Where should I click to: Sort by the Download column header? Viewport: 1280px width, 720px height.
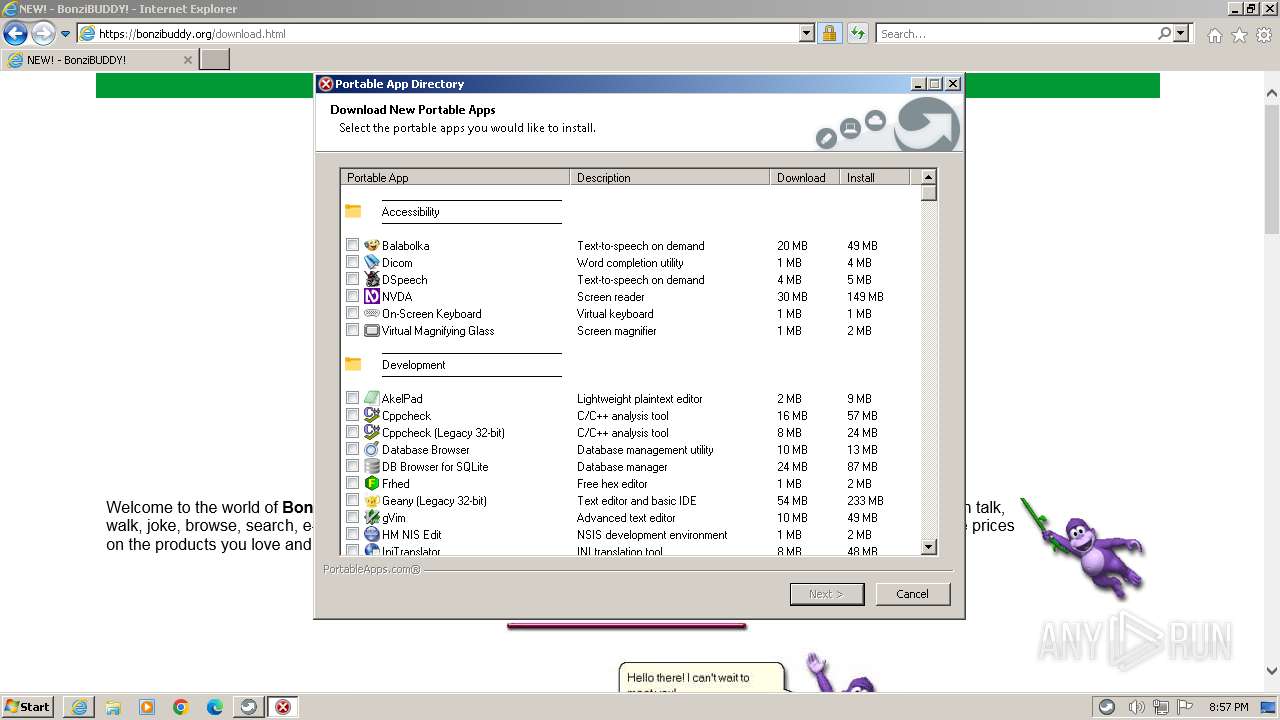(805, 177)
